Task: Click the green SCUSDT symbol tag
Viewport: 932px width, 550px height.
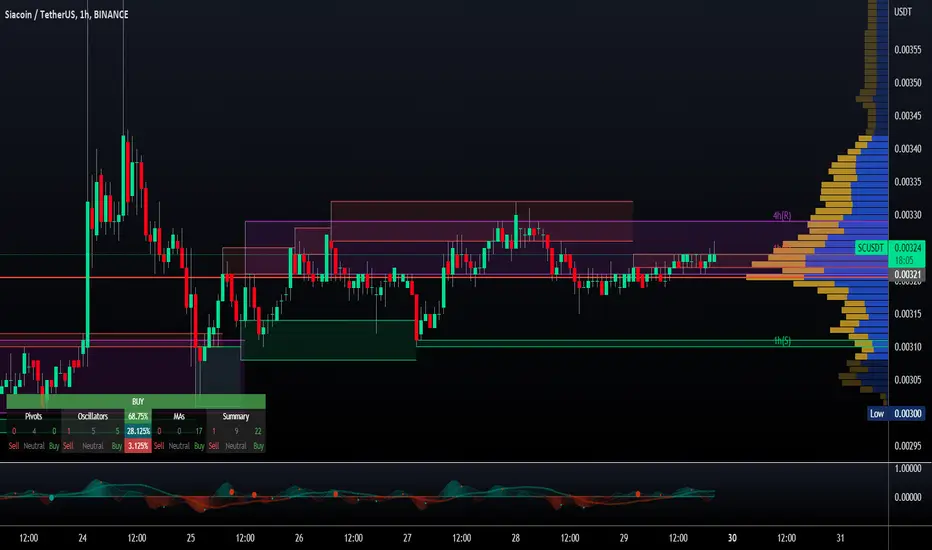Action: (x=871, y=247)
